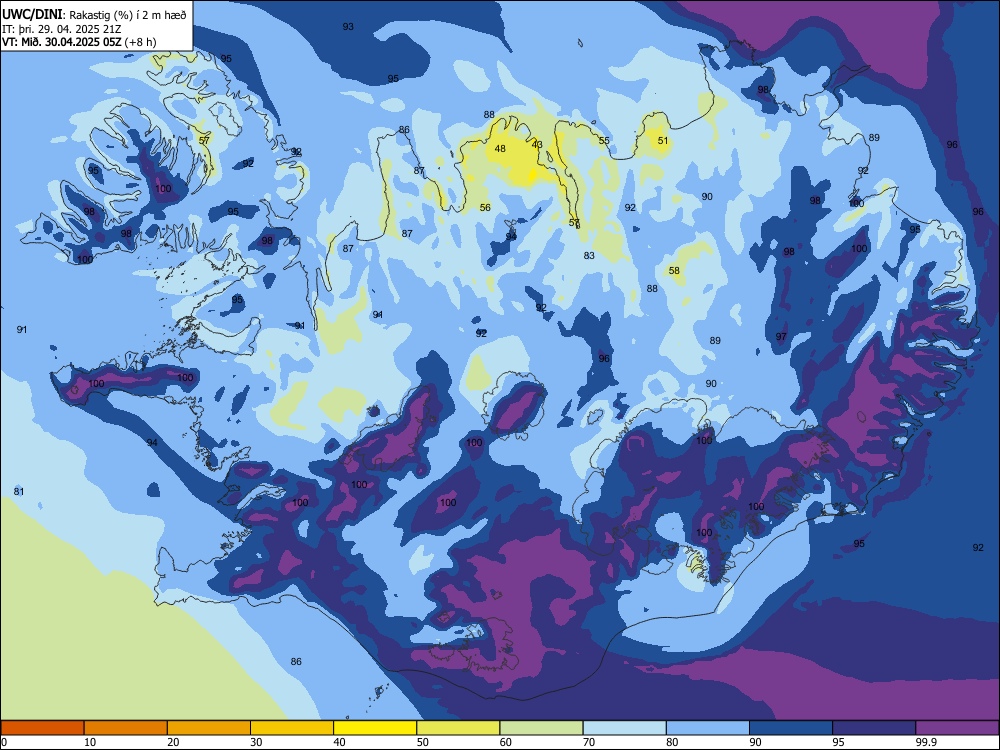Click the '43' humidity value on the map
1000x750 pixels.
tap(537, 145)
